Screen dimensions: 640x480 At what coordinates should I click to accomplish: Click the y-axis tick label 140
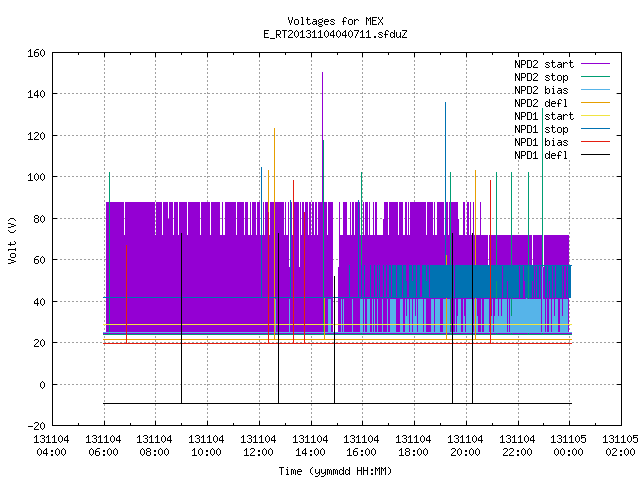[36, 94]
